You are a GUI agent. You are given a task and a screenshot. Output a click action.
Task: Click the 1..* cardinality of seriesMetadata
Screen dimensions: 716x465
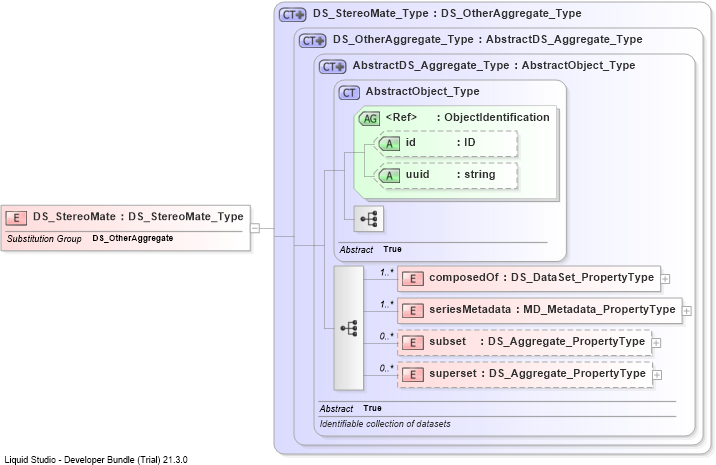pos(387,305)
